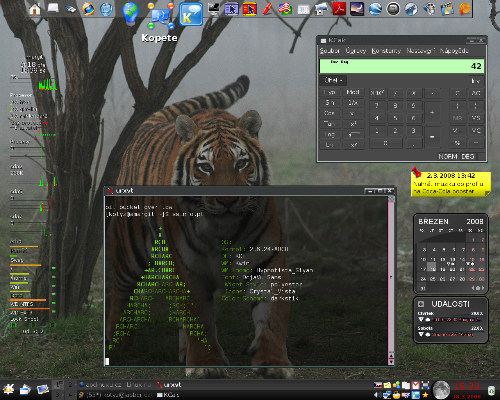Open the KDE start menu icon
Viewport: 500px width, 400px height.
tap(8, 389)
